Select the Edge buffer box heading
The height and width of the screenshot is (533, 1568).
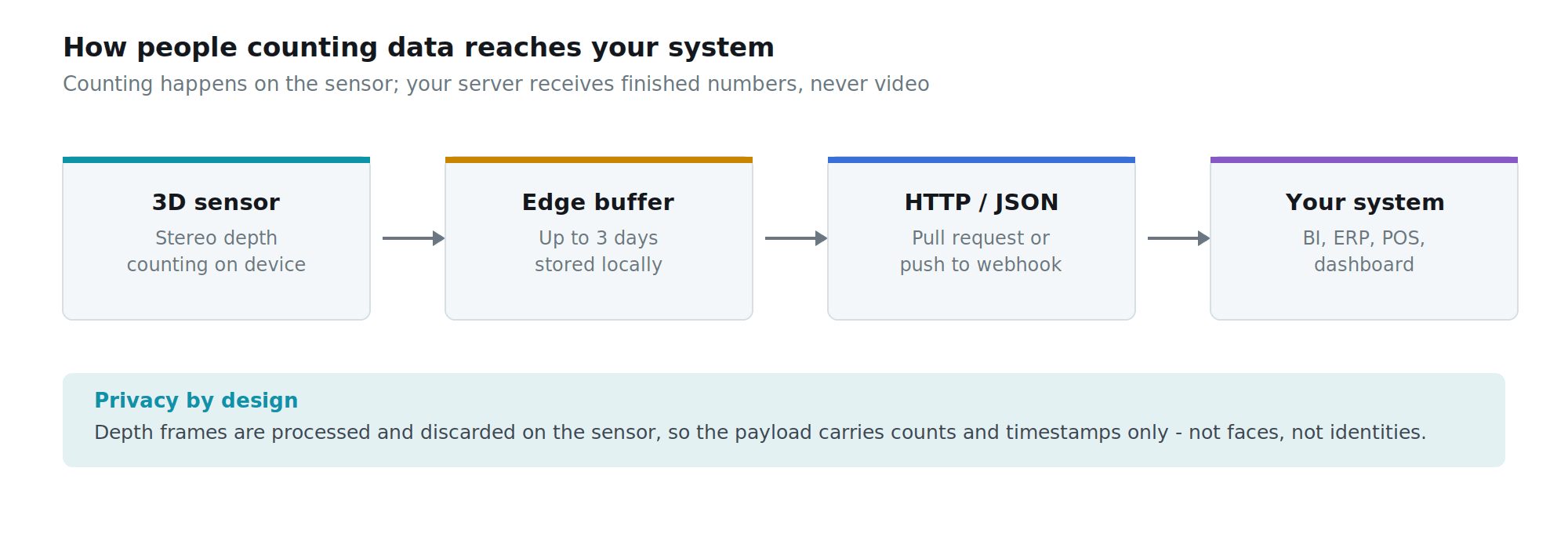(598, 202)
